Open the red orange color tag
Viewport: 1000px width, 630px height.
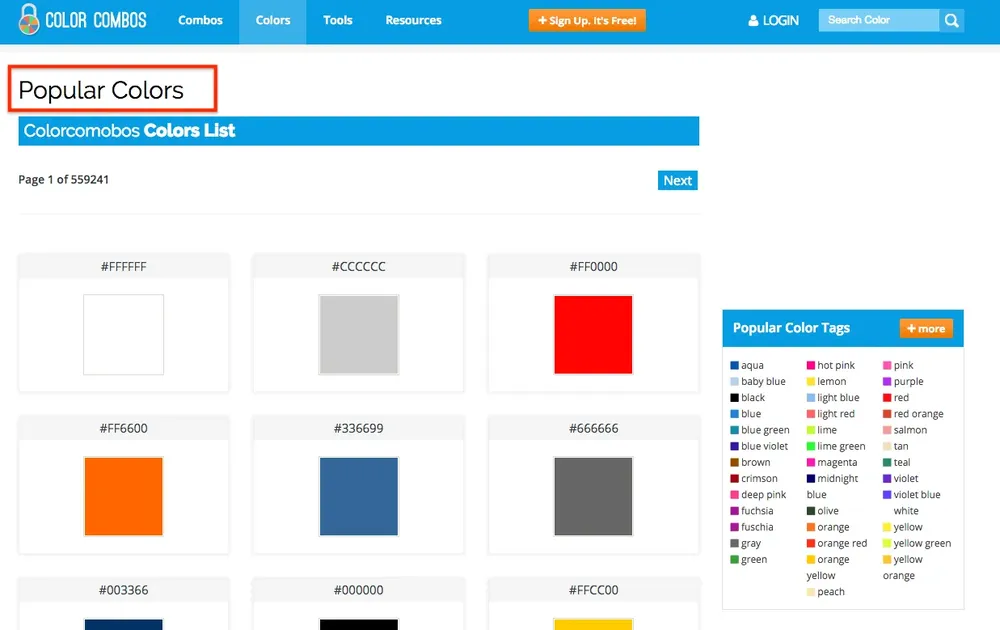click(918, 414)
